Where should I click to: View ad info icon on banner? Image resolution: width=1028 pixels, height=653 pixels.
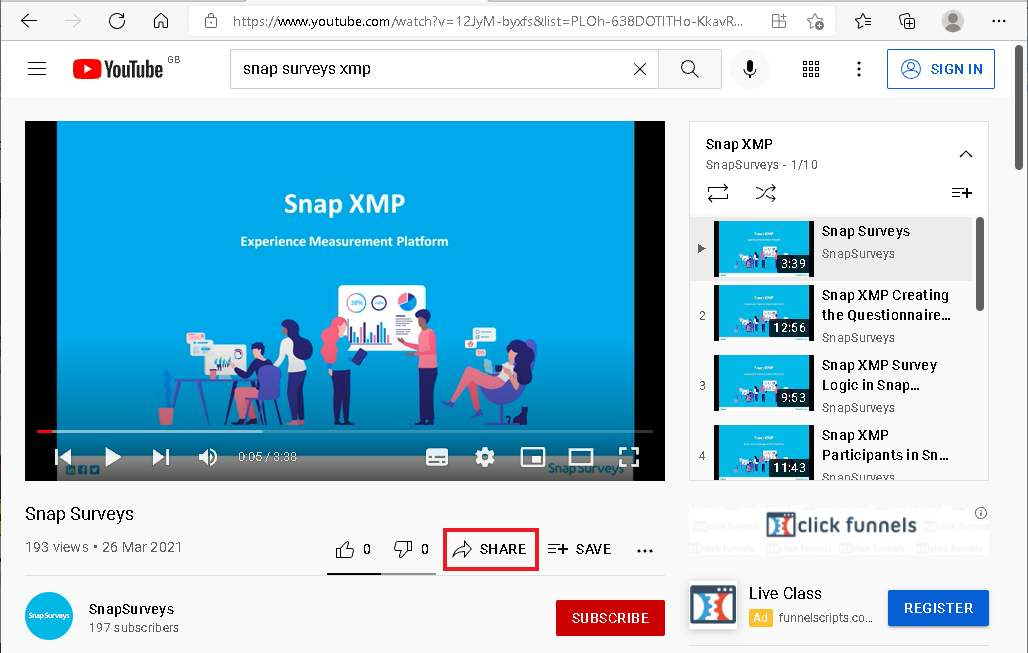(x=981, y=513)
